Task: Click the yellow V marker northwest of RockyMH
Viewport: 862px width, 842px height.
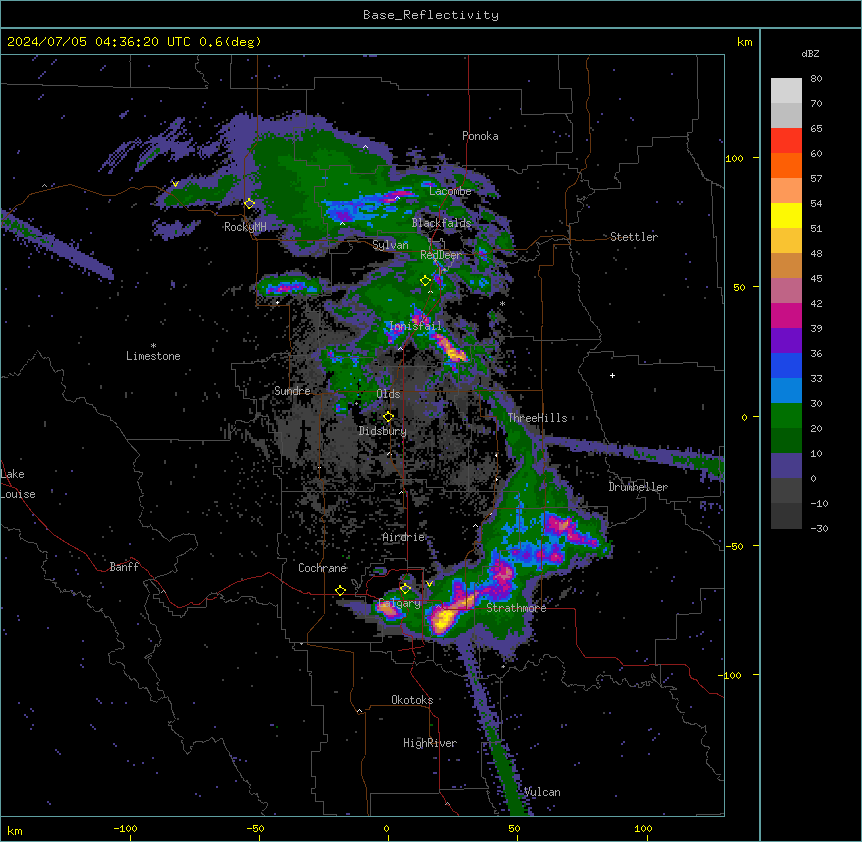Action: tap(175, 184)
